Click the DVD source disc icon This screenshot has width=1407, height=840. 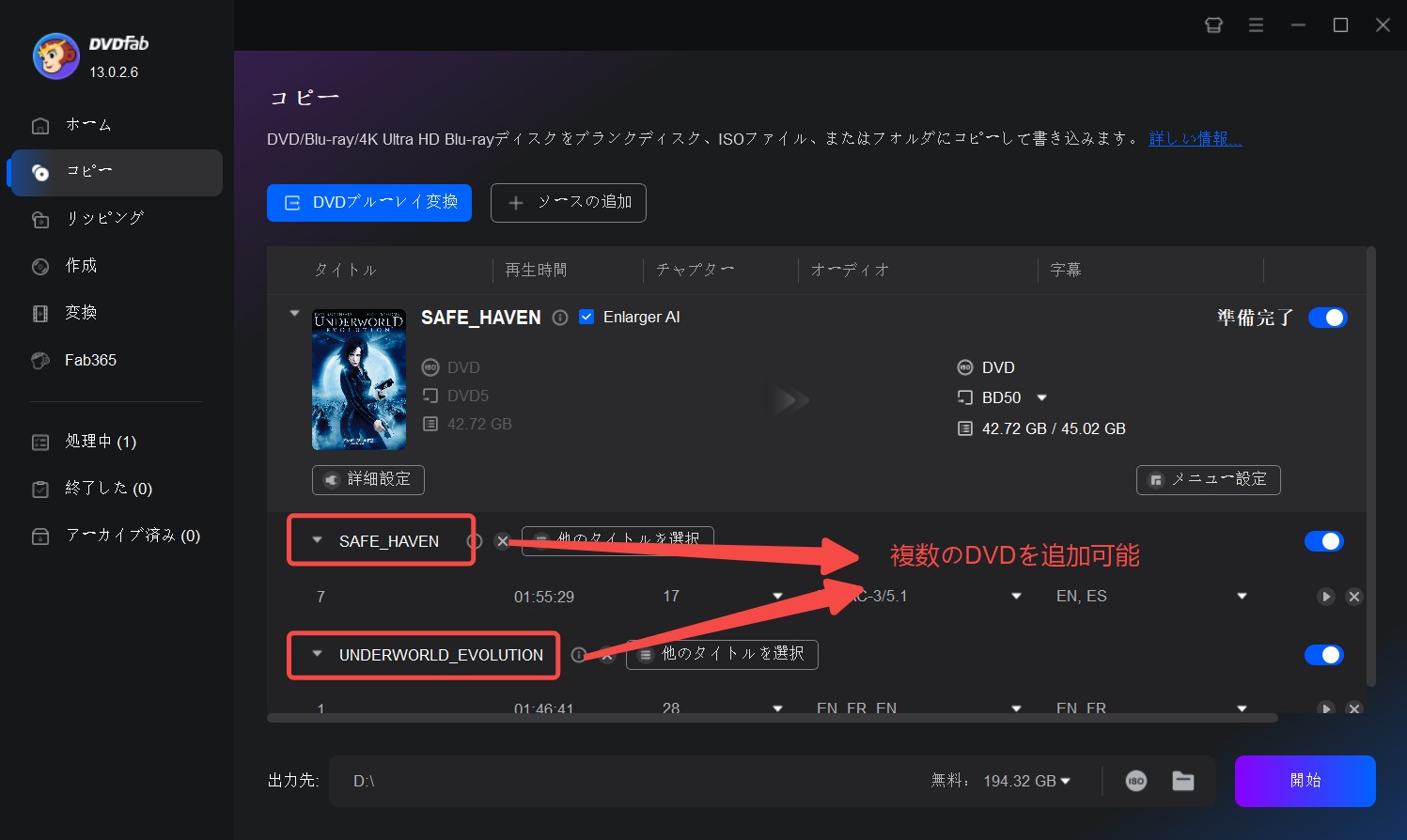tap(430, 367)
